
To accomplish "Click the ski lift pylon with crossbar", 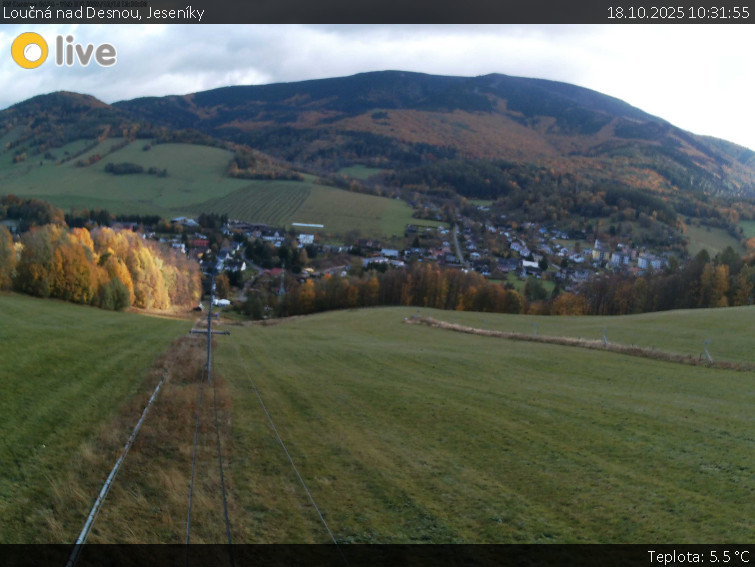I will point(209,332).
